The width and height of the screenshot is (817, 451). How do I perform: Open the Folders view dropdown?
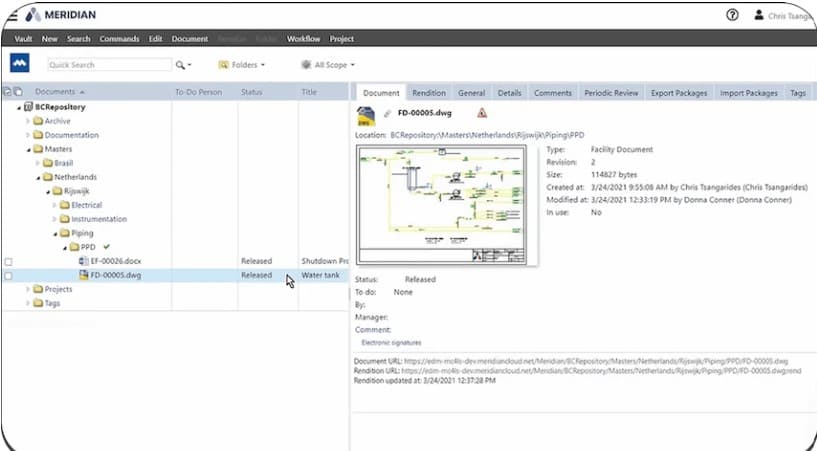pos(241,64)
